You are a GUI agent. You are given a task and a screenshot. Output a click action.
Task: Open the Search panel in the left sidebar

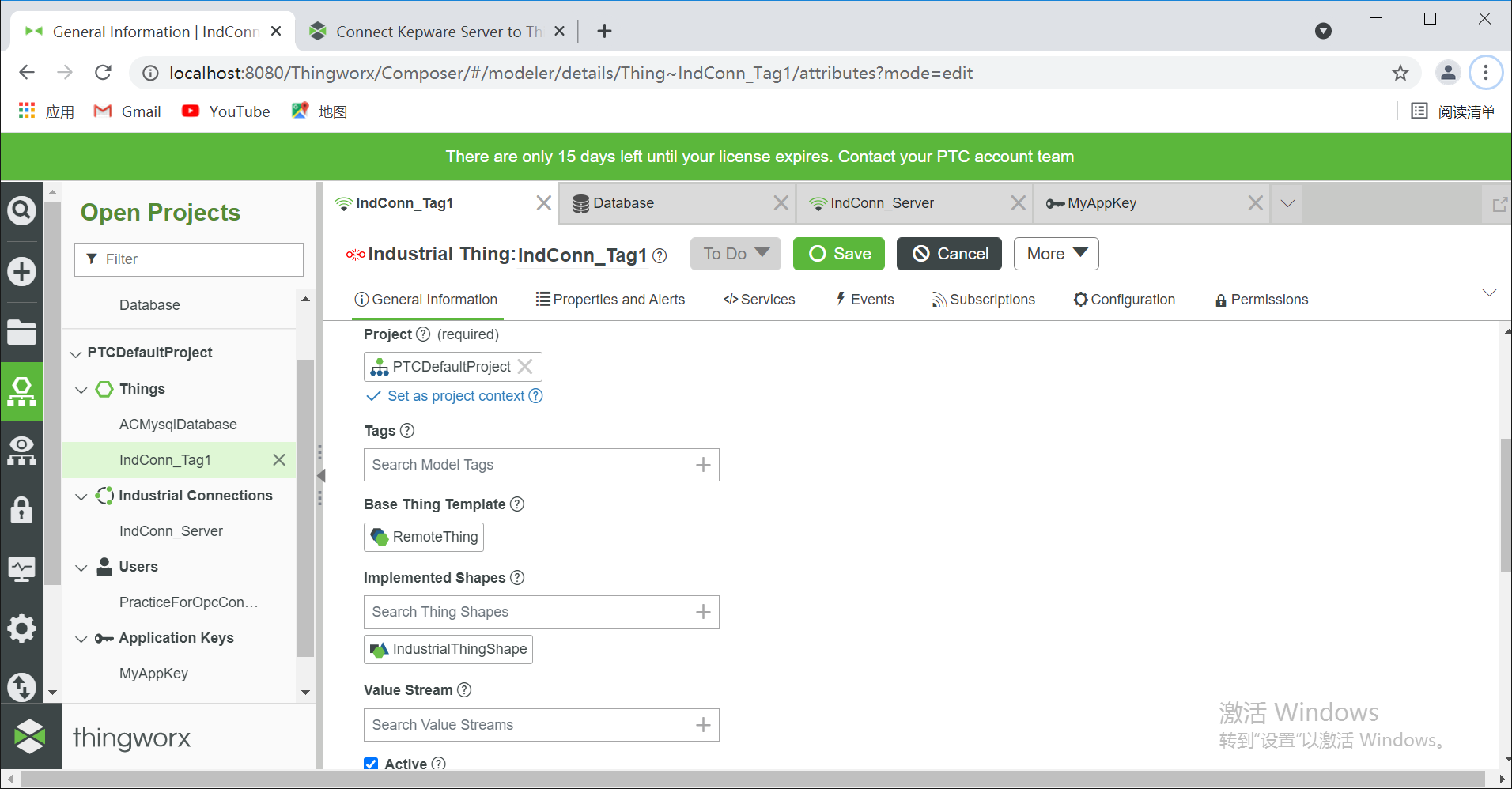(x=21, y=210)
